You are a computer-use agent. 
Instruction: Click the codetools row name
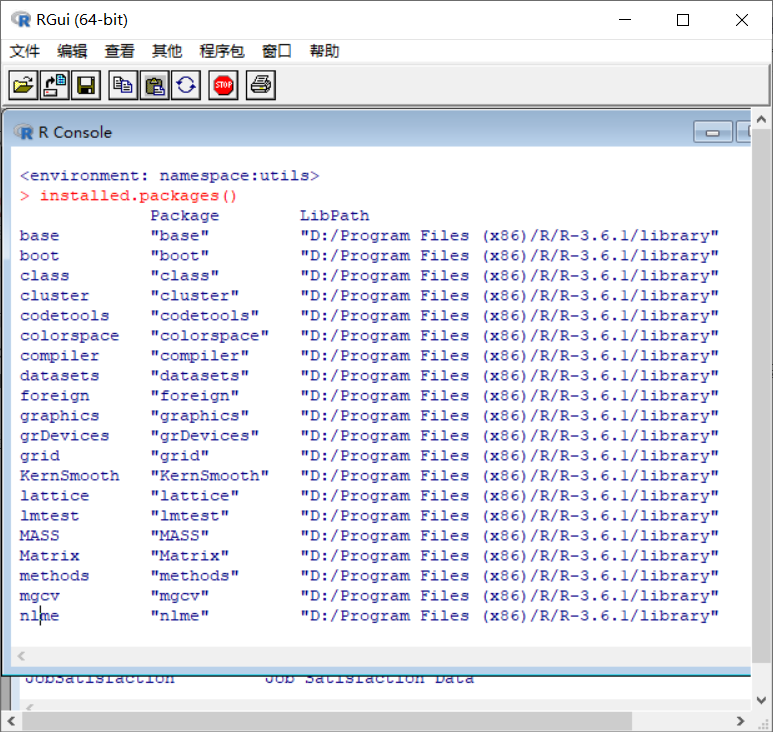click(65, 315)
